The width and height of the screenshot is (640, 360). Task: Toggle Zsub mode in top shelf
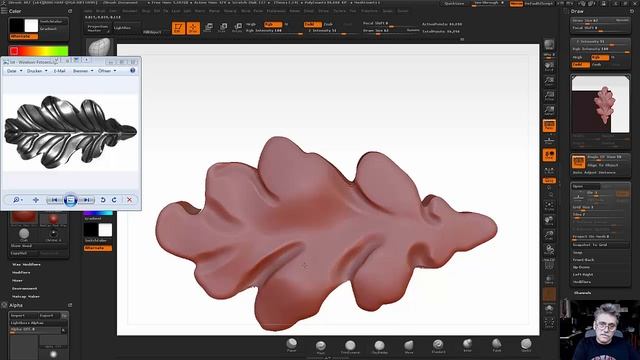point(329,24)
